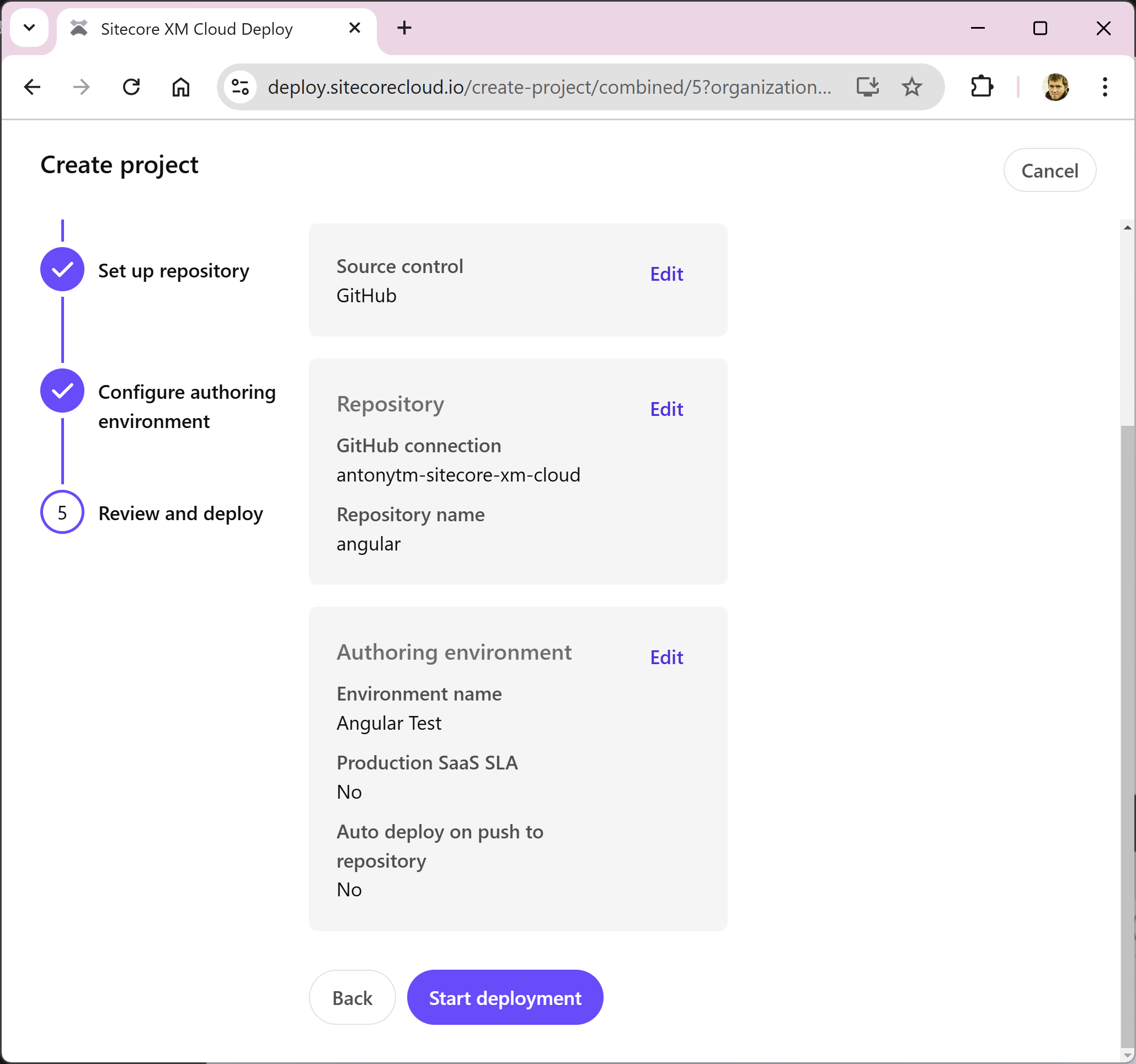Edit the Authoring environment section
1136x1064 pixels.
tap(666, 657)
